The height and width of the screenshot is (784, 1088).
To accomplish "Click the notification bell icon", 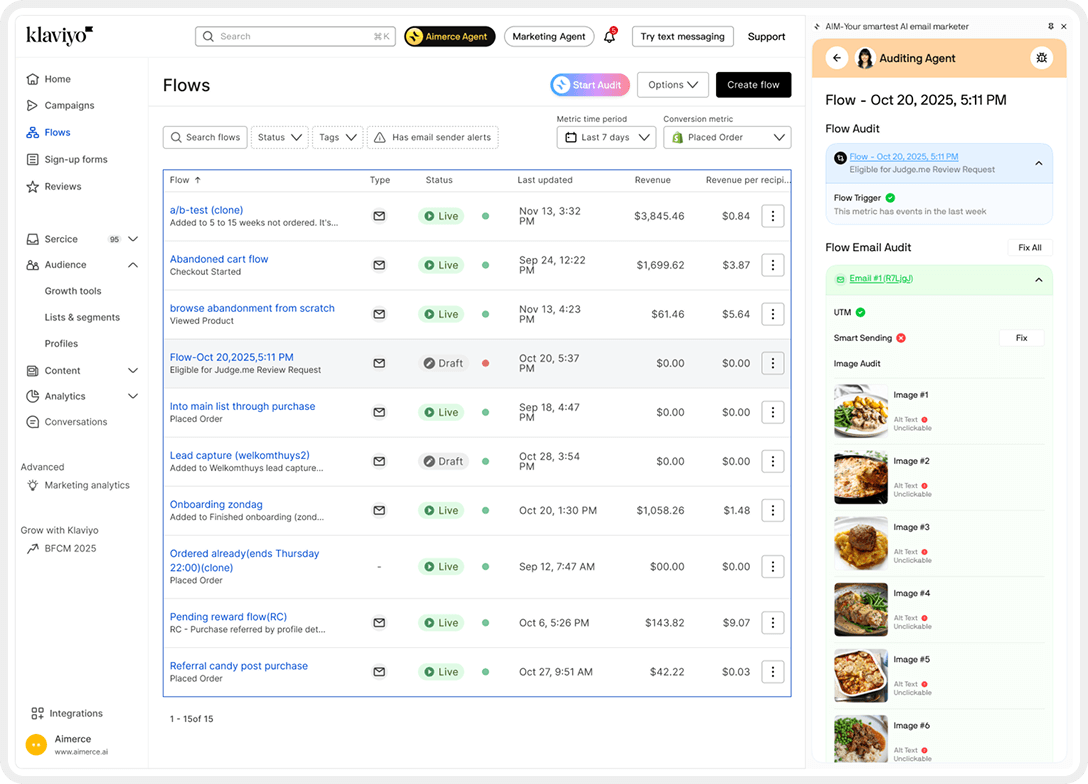I will (x=609, y=37).
